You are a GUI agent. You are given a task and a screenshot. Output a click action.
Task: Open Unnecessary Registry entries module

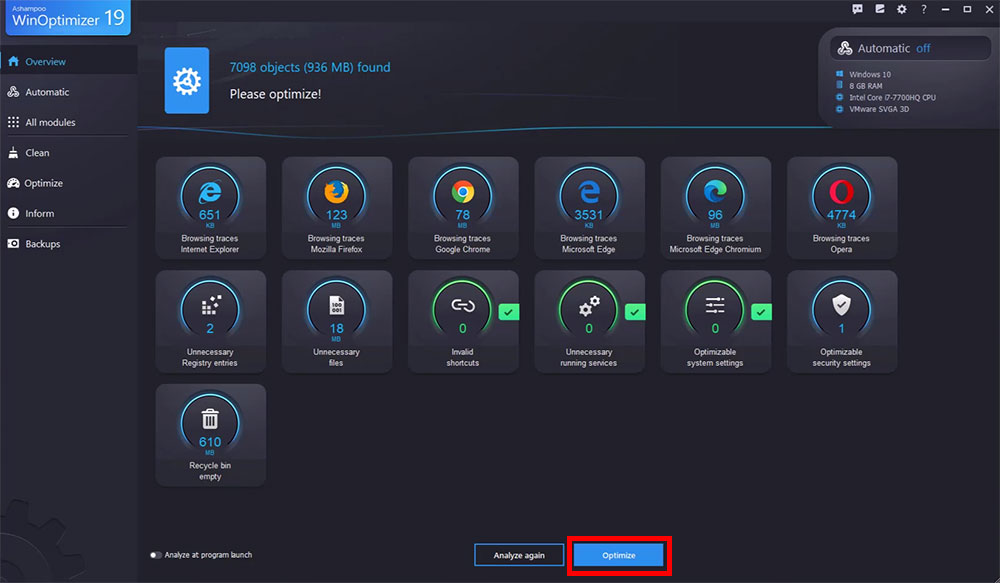tap(210, 321)
